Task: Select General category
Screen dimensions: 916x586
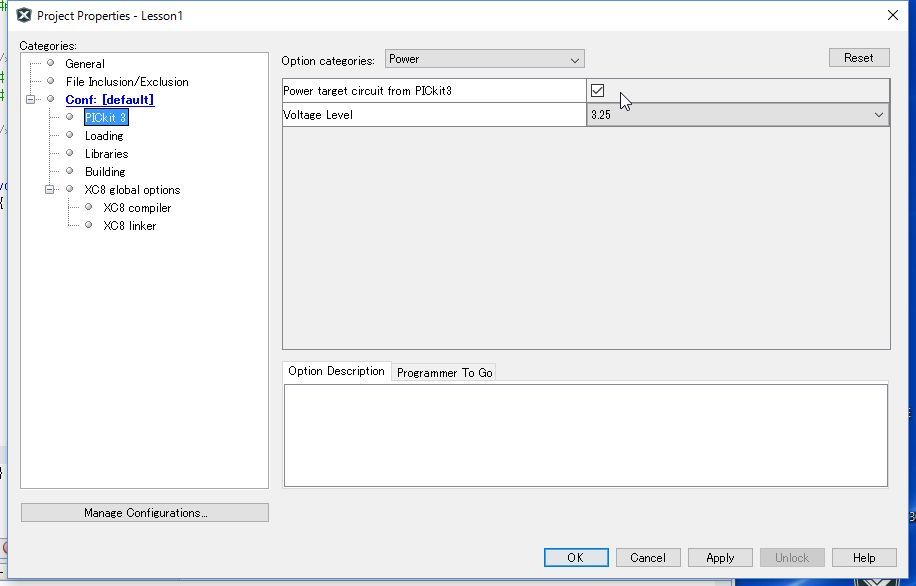Action: click(x=85, y=64)
